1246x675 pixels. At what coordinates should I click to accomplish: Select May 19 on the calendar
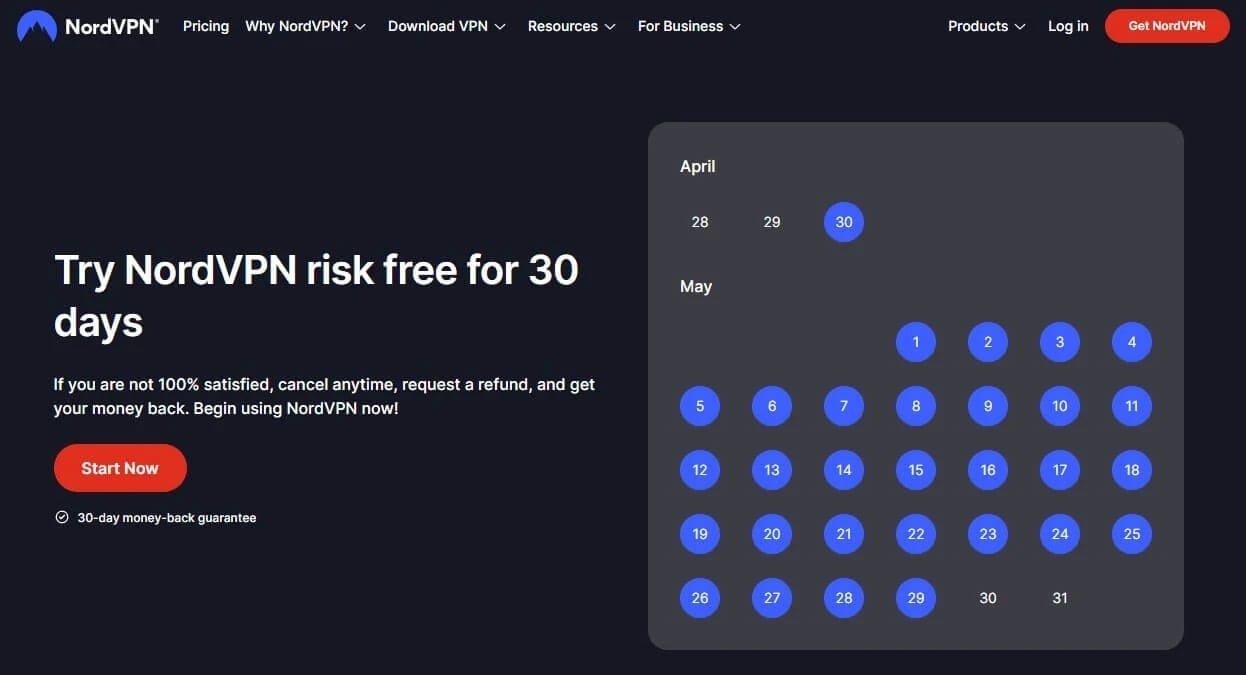(x=699, y=533)
